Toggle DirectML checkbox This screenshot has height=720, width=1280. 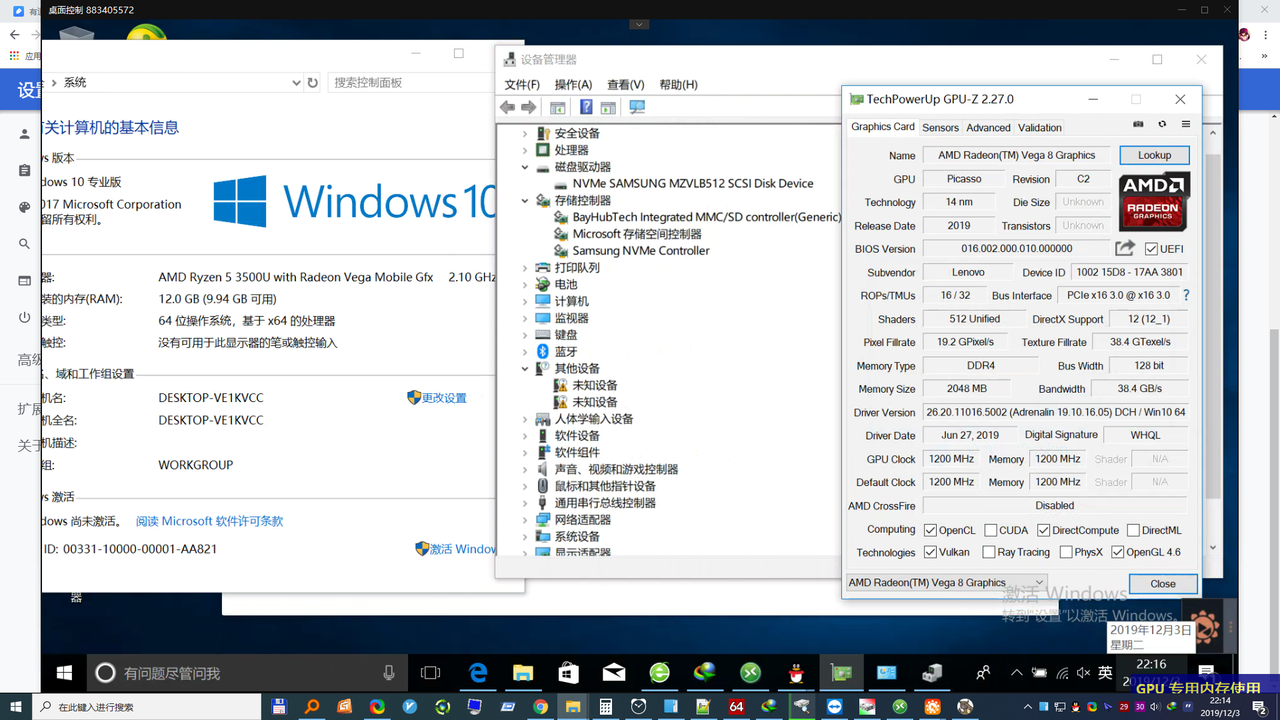[1133, 530]
